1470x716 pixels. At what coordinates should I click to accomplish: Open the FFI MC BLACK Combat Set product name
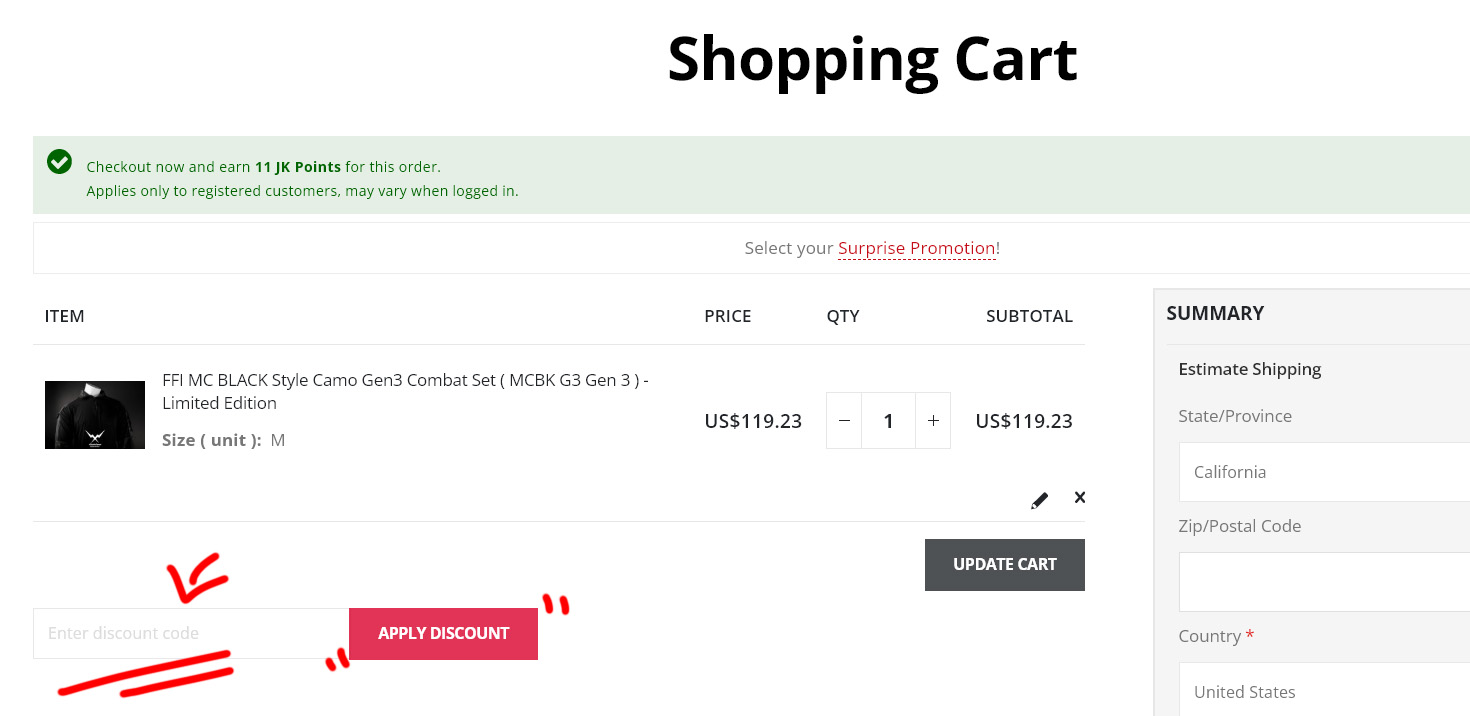[x=405, y=391]
